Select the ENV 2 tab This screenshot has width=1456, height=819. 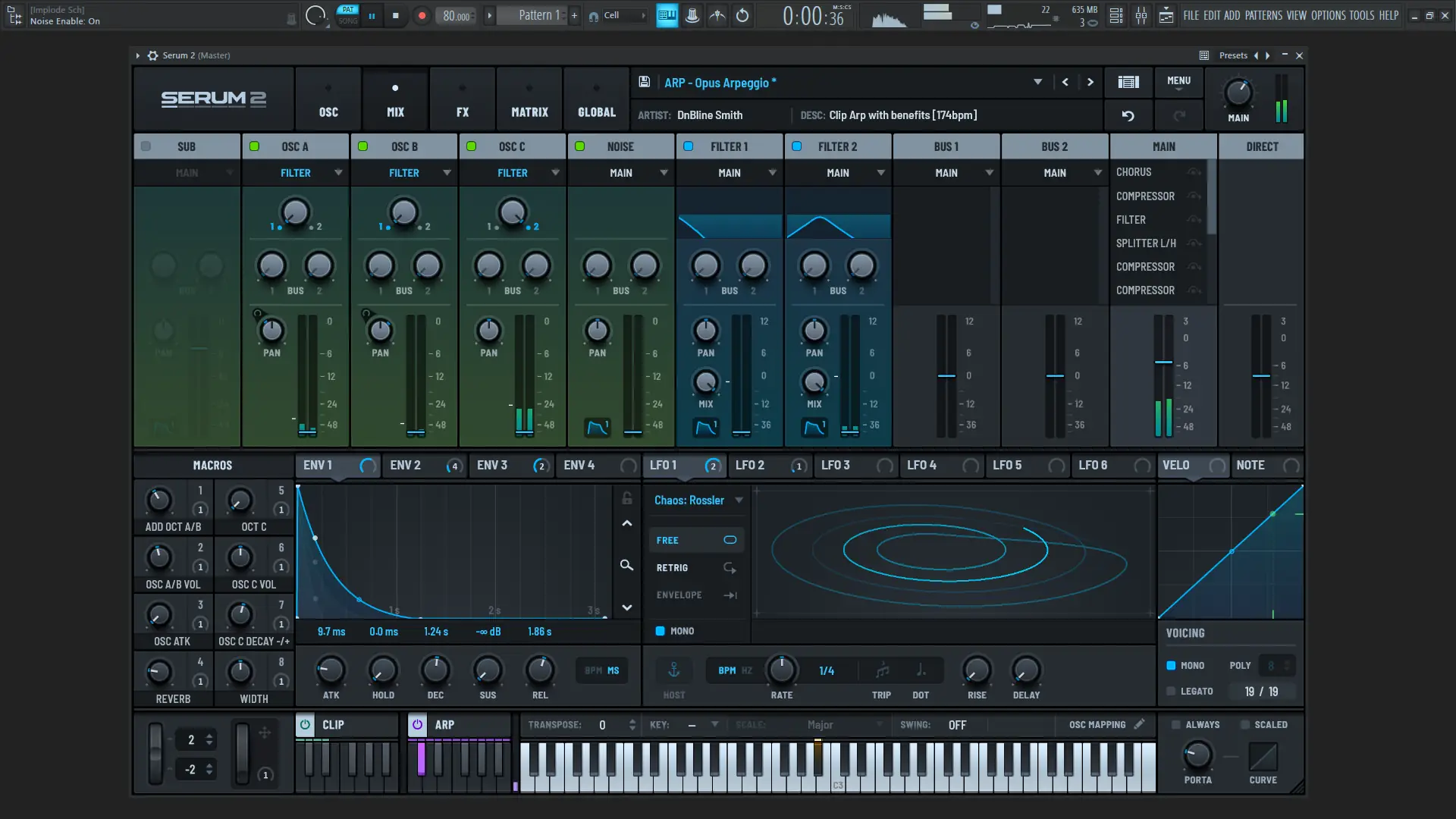(x=406, y=465)
